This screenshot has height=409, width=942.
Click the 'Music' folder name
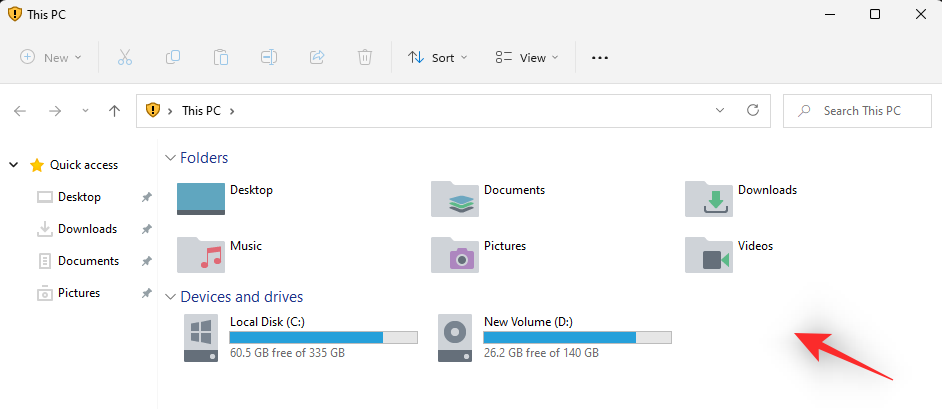coord(246,246)
